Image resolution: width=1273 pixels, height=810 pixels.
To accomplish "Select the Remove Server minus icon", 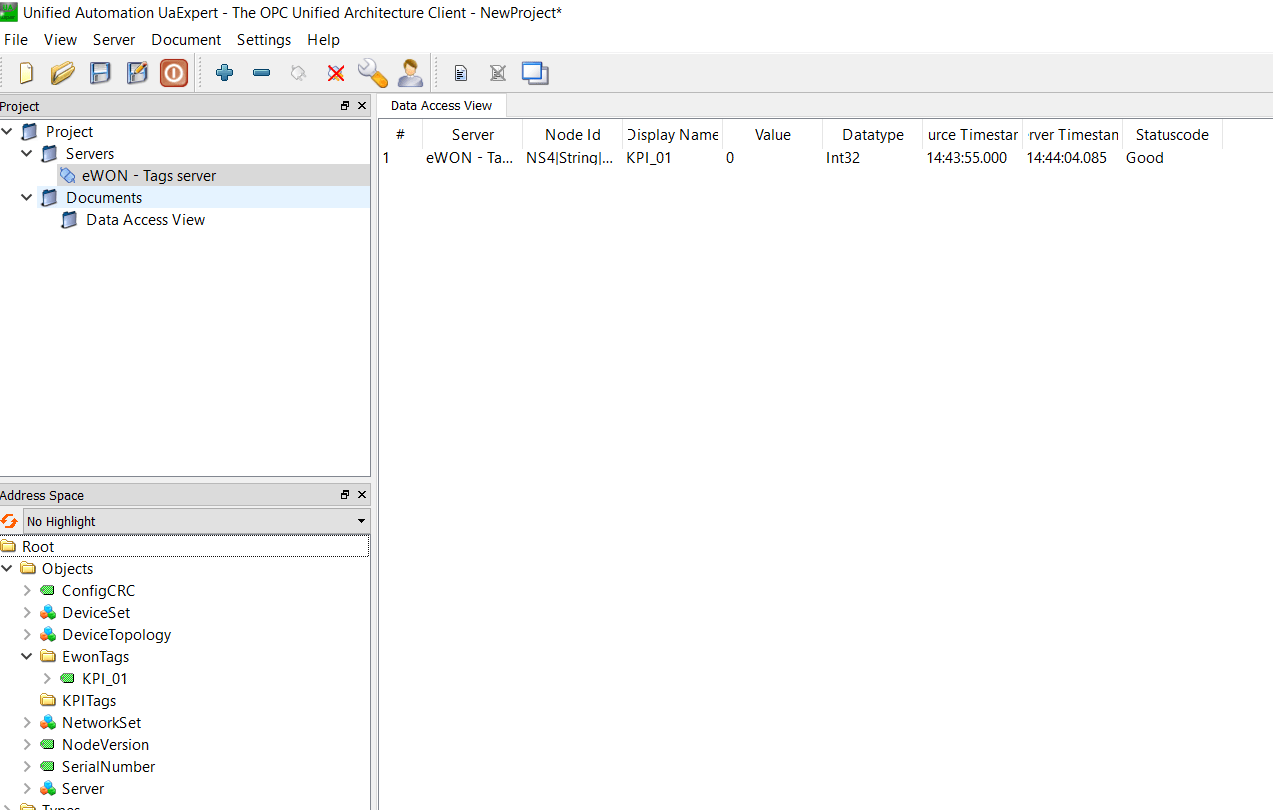I will tap(261, 72).
